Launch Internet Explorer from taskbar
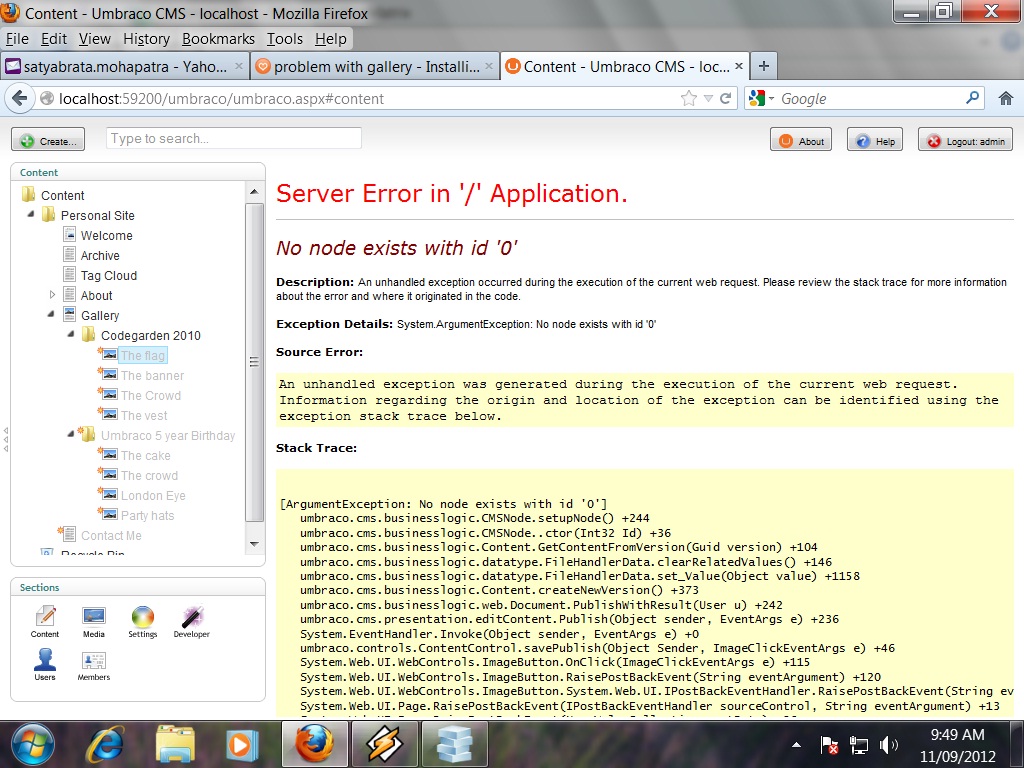1024x768 pixels. click(105, 744)
